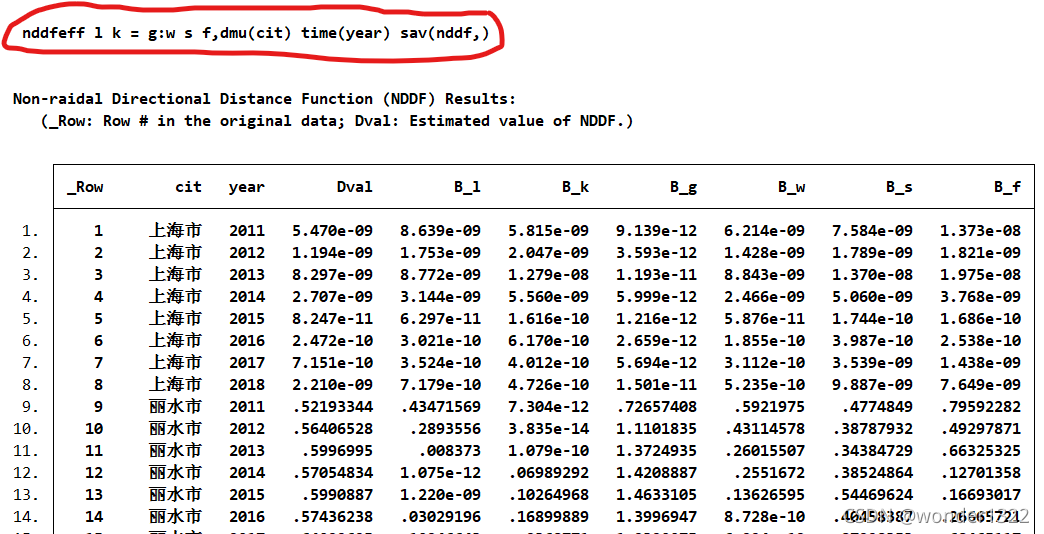
Task: Select the cit column header
Action: pyautogui.click(x=188, y=186)
